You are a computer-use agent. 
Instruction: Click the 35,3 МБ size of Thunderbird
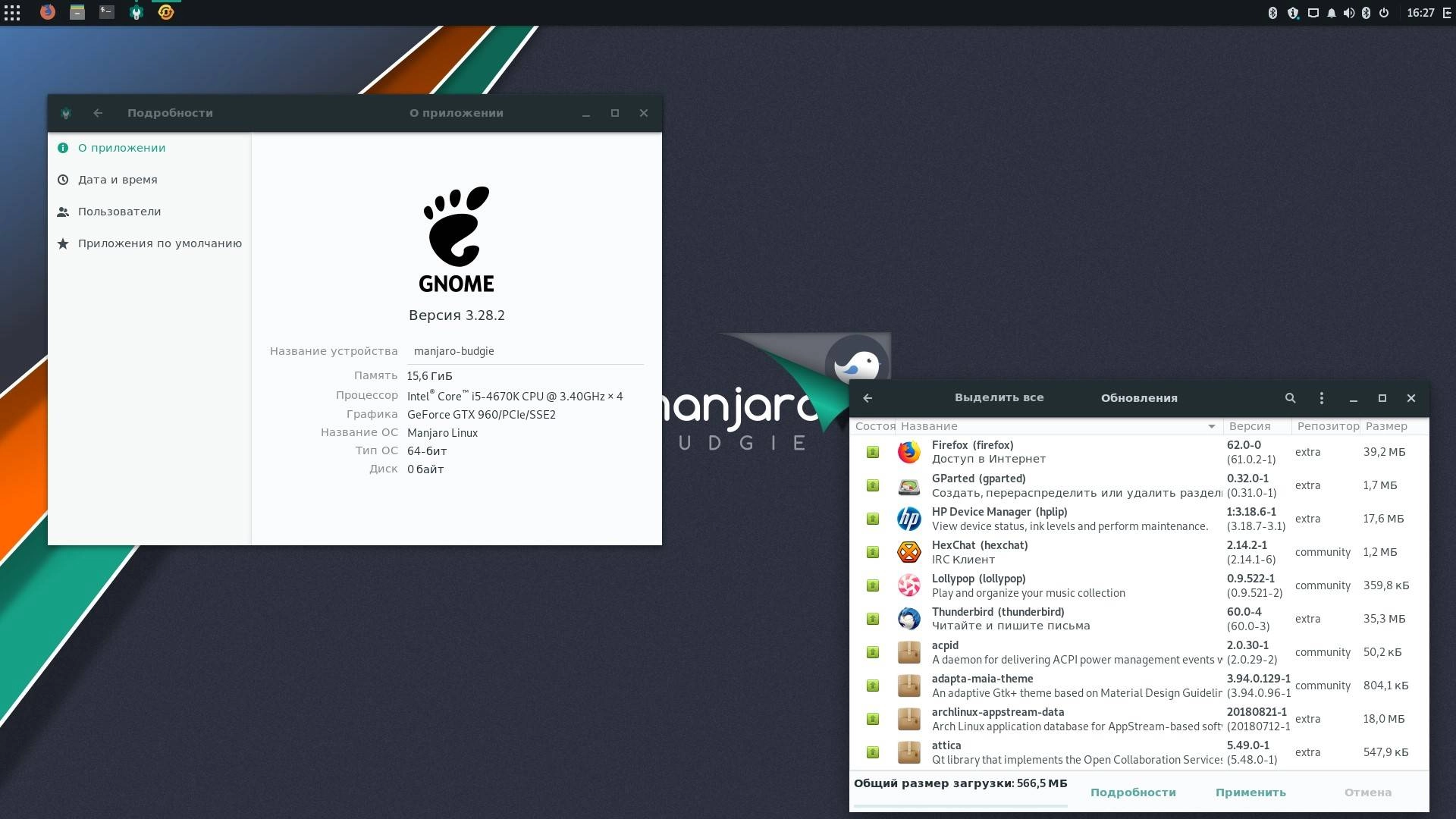point(1384,619)
